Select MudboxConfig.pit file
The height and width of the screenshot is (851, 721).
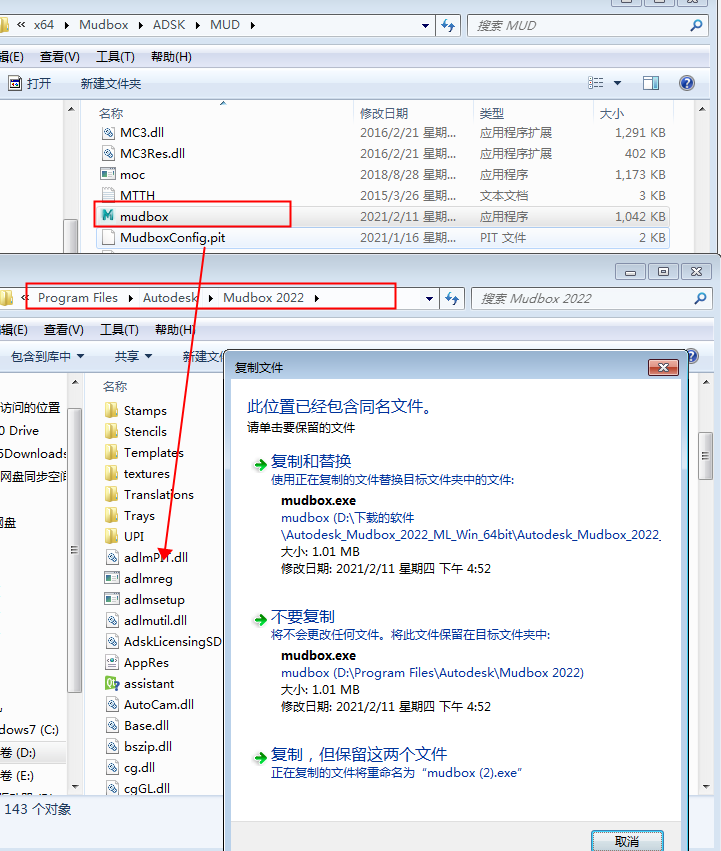(382, 238)
